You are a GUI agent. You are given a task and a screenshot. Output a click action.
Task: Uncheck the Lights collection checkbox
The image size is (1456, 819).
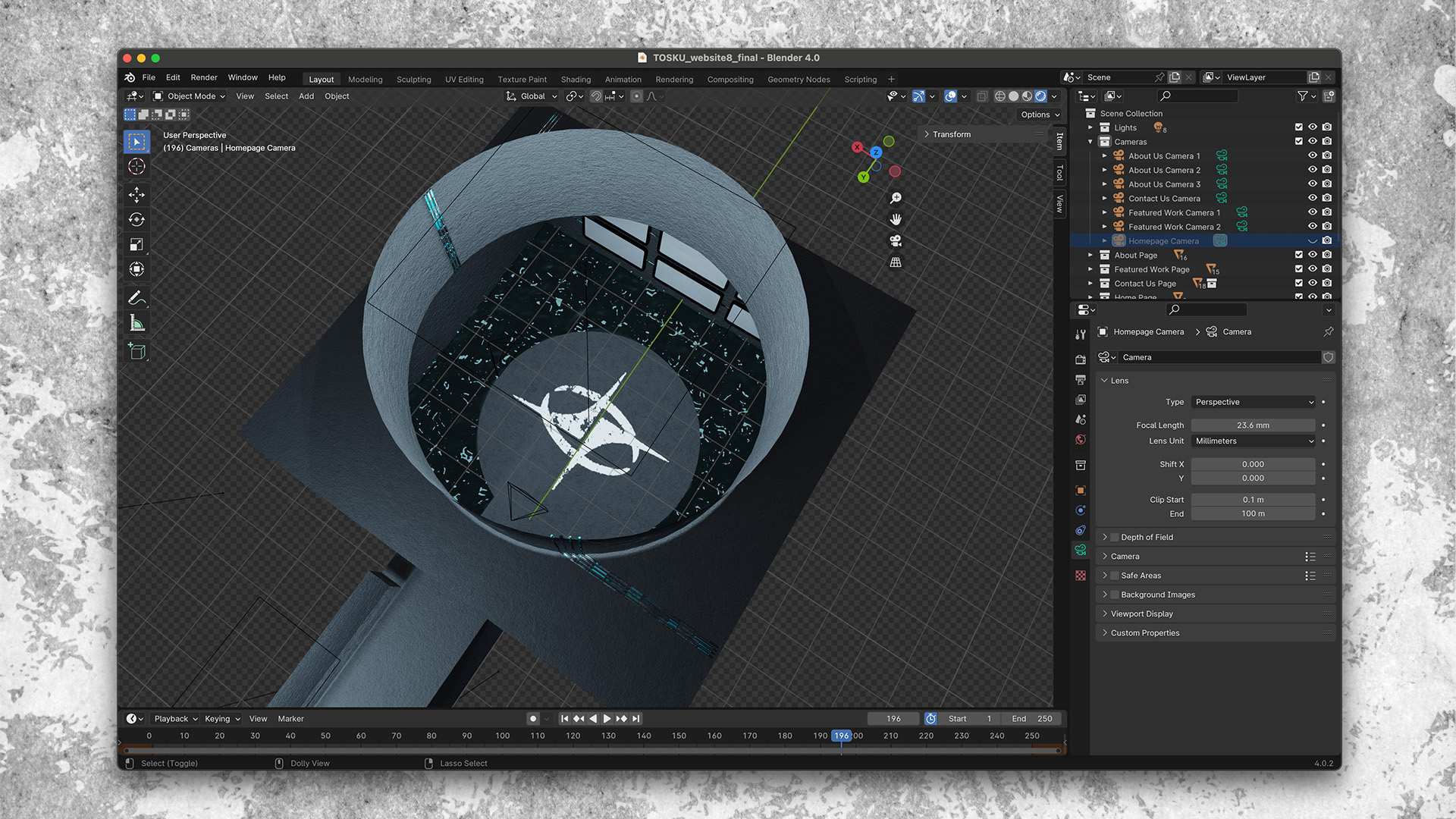pos(1298,127)
